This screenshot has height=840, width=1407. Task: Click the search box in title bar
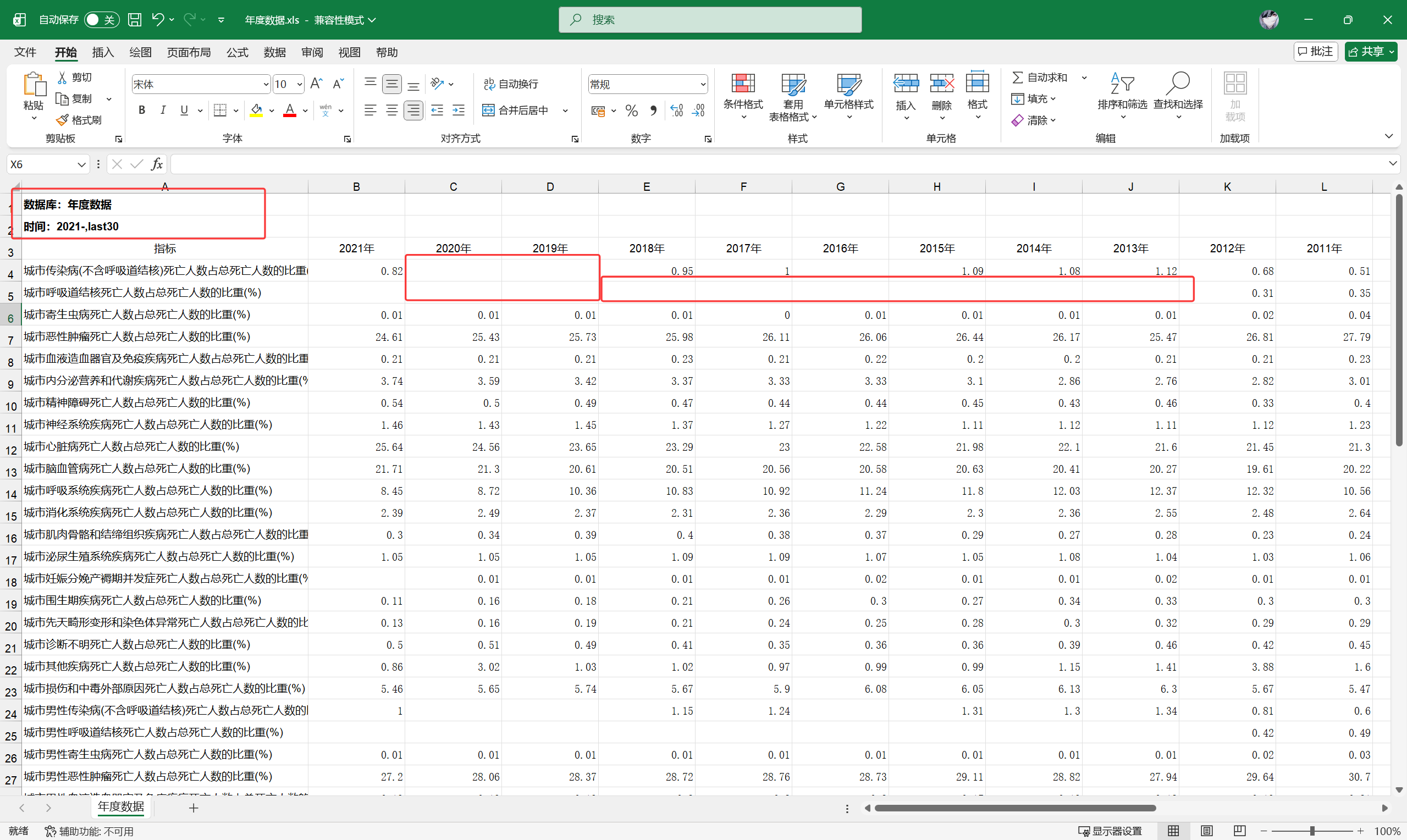click(x=710, y=20)
